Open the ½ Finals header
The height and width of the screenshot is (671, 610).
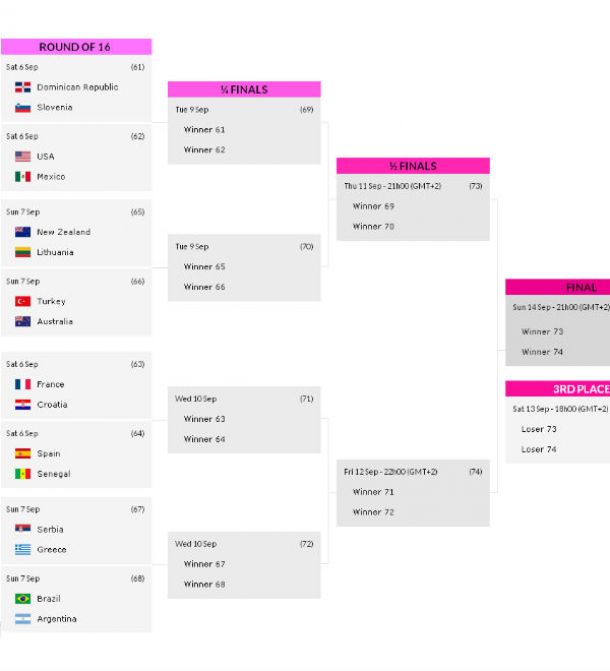tap(413, 166)
